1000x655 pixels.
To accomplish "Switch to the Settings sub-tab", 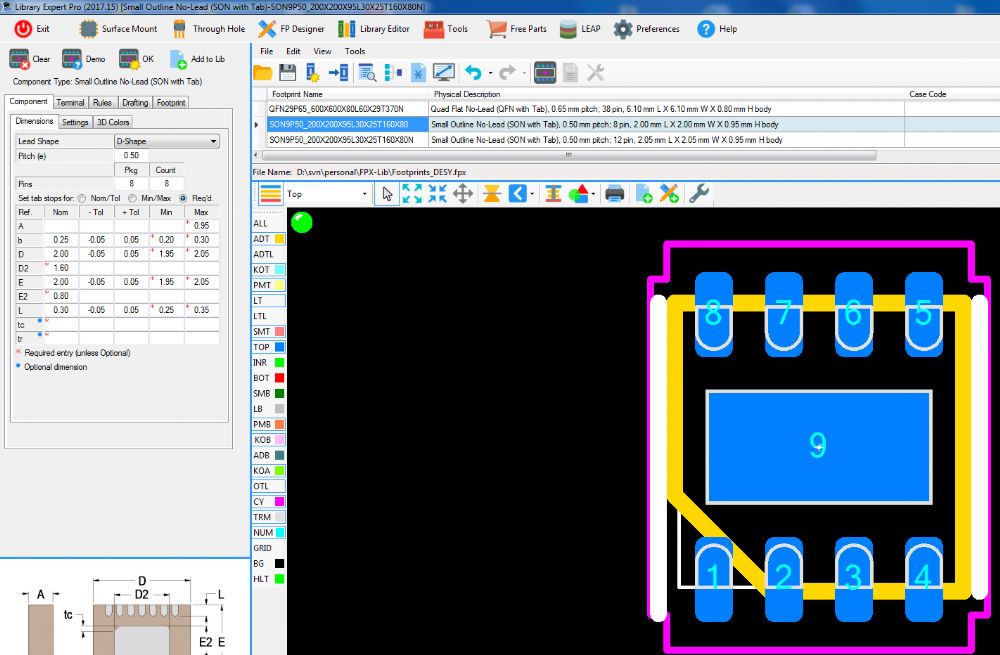I will click(75, 122).
